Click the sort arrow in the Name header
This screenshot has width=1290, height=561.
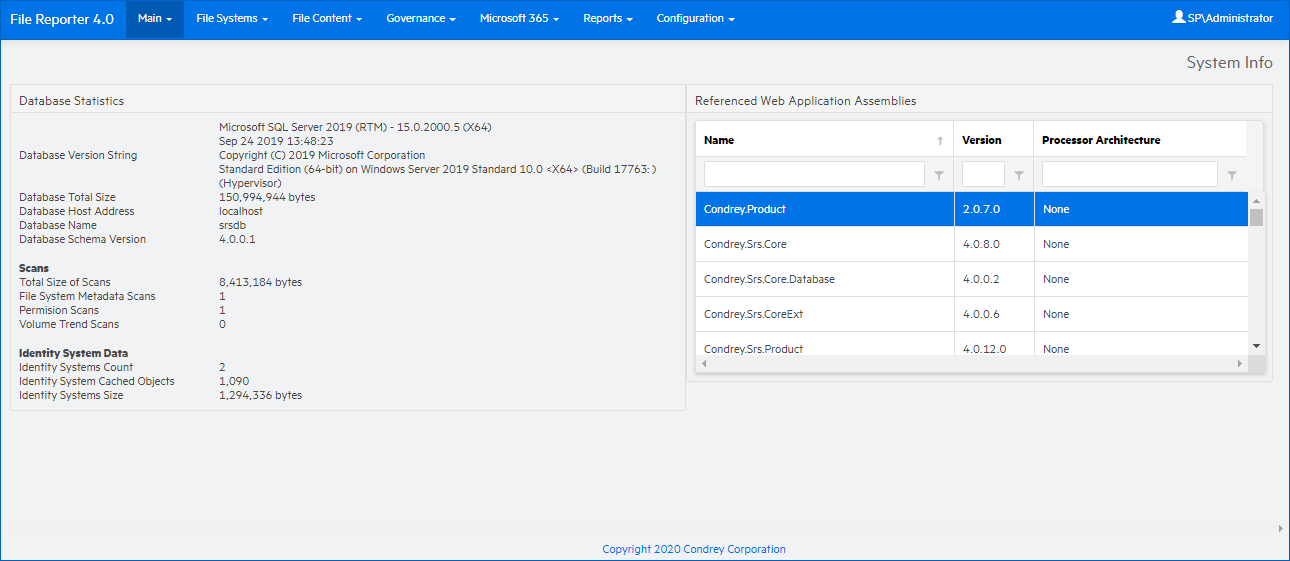(939, 141)
